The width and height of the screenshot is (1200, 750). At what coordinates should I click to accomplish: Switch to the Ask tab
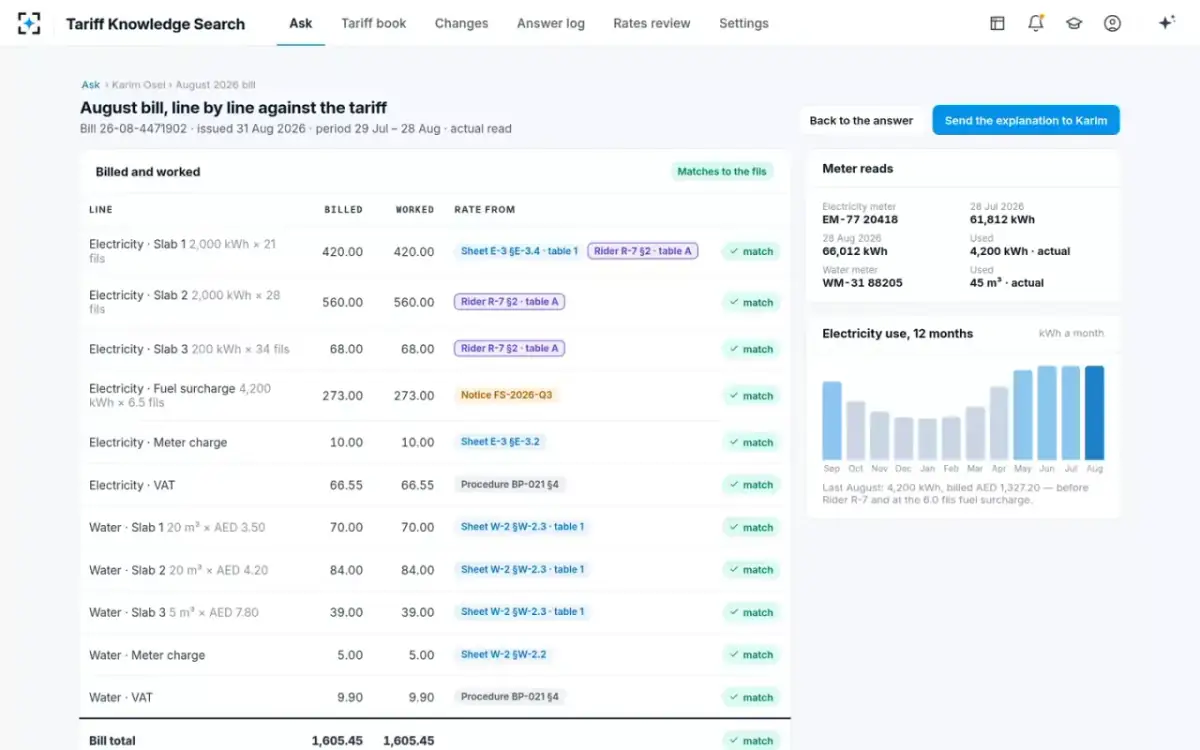(301, 23)
